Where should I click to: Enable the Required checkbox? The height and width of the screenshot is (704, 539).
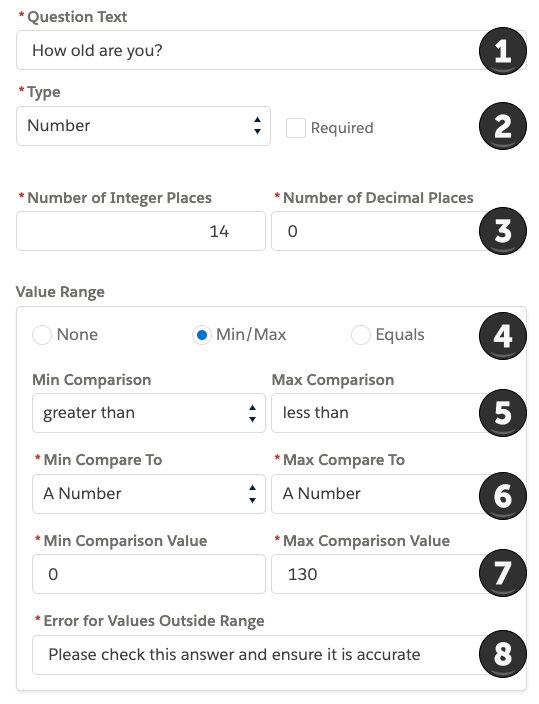tap(296, 128)
